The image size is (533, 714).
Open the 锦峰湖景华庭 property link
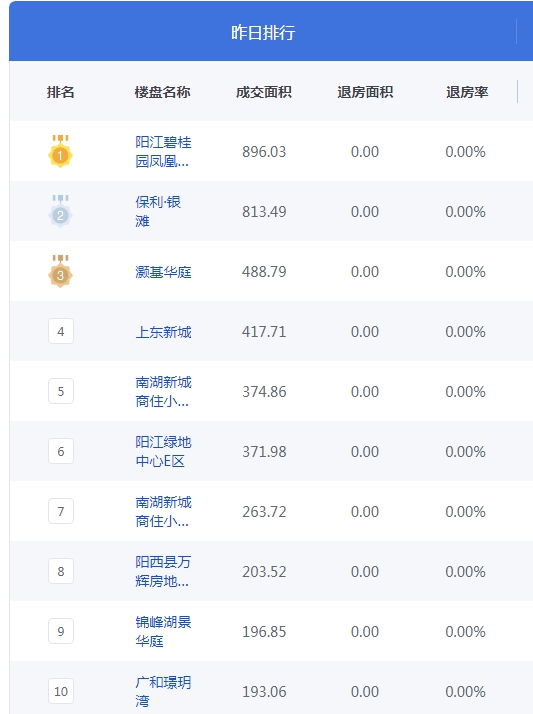coord(163,631)
